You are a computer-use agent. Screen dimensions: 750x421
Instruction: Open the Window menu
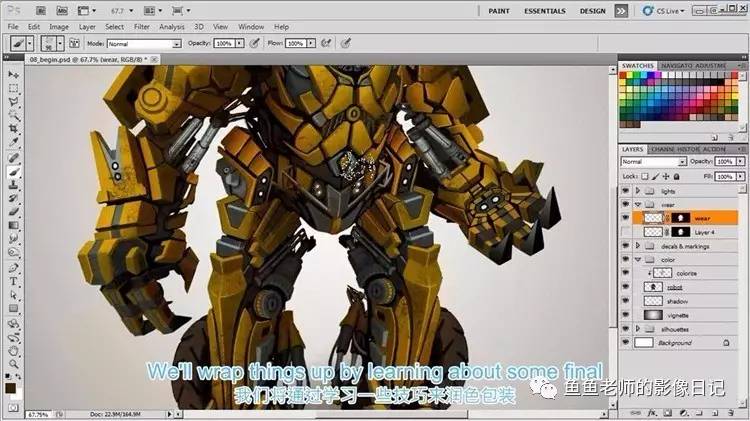coord(251,27)
